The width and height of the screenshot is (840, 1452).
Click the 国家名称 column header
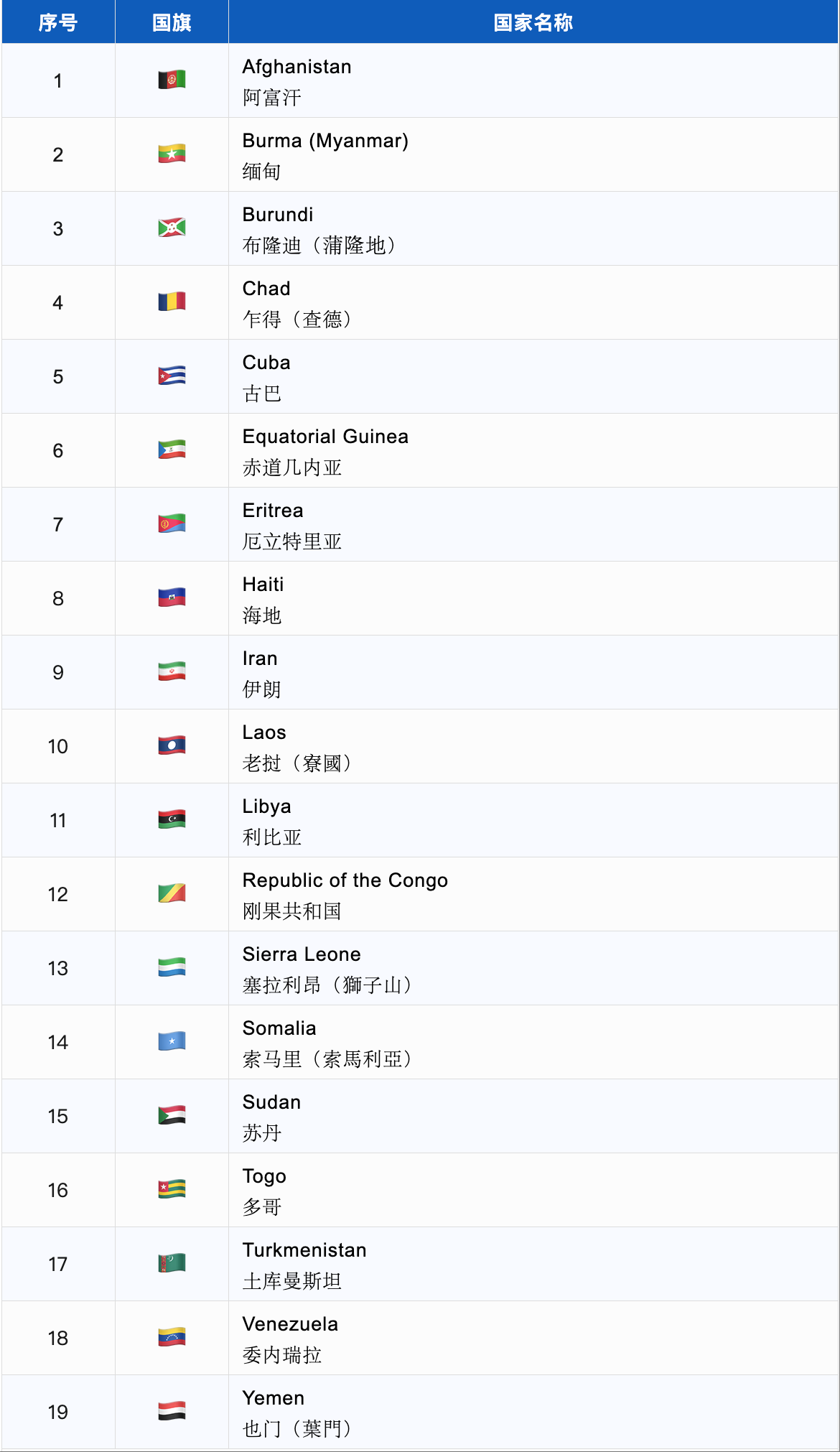click(x=533, y=23)
